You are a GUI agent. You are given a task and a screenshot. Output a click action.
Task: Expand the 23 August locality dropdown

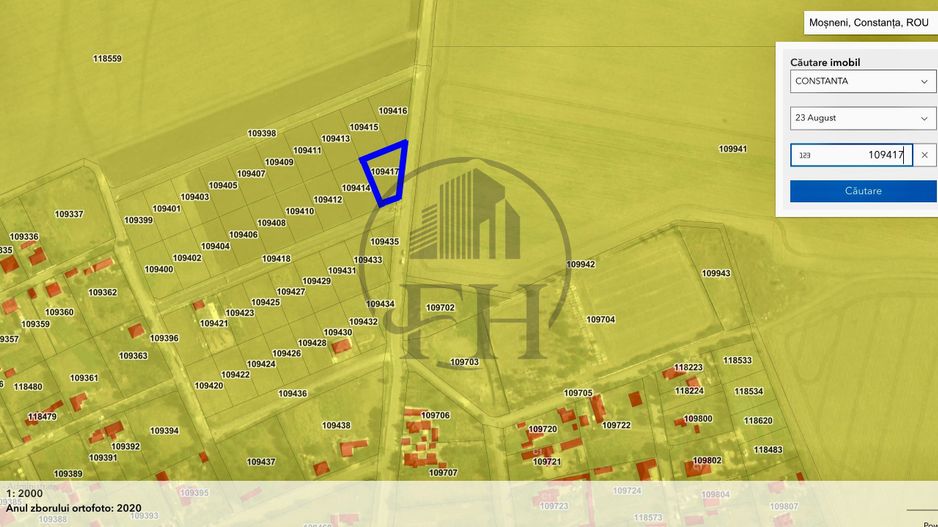[862, 118]
